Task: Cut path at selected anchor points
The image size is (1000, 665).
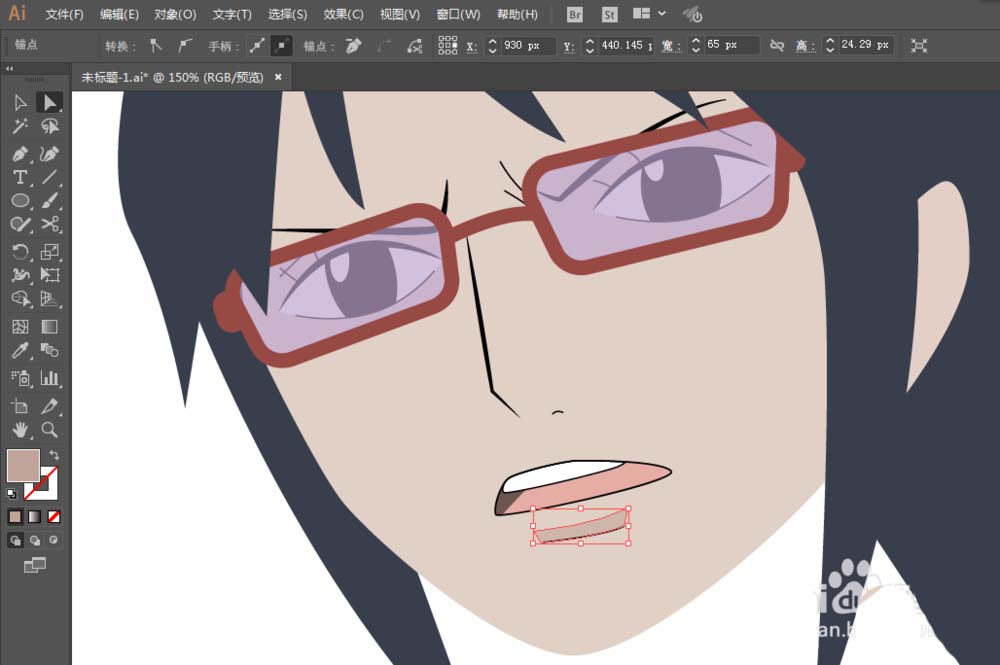Action: 415,45
